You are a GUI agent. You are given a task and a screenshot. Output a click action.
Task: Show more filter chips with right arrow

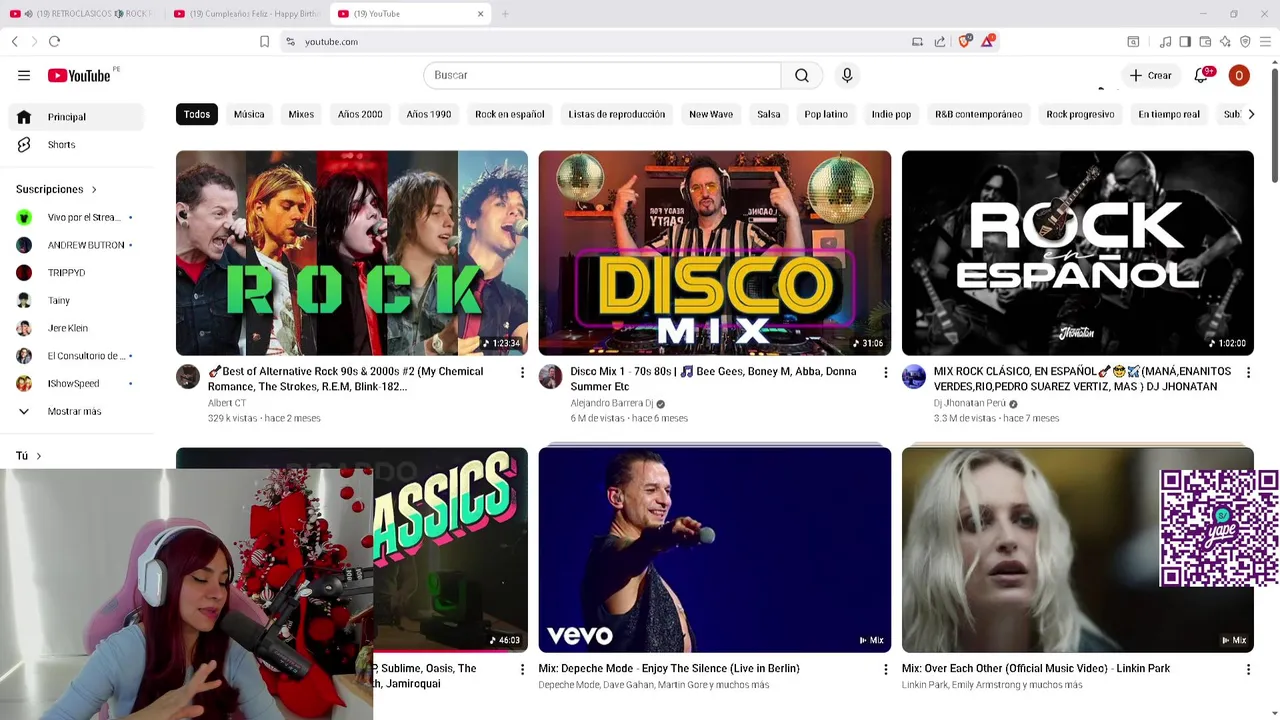[x=1251, y=114]
